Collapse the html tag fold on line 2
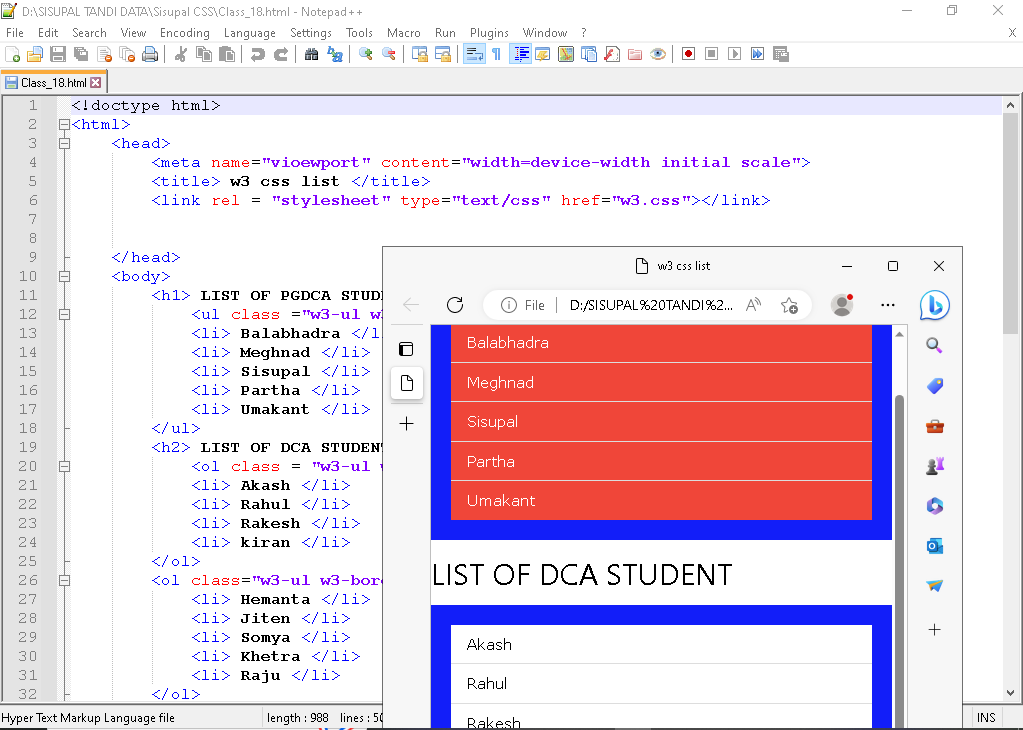The image size is (1023, 730). (x=64, y=125)
